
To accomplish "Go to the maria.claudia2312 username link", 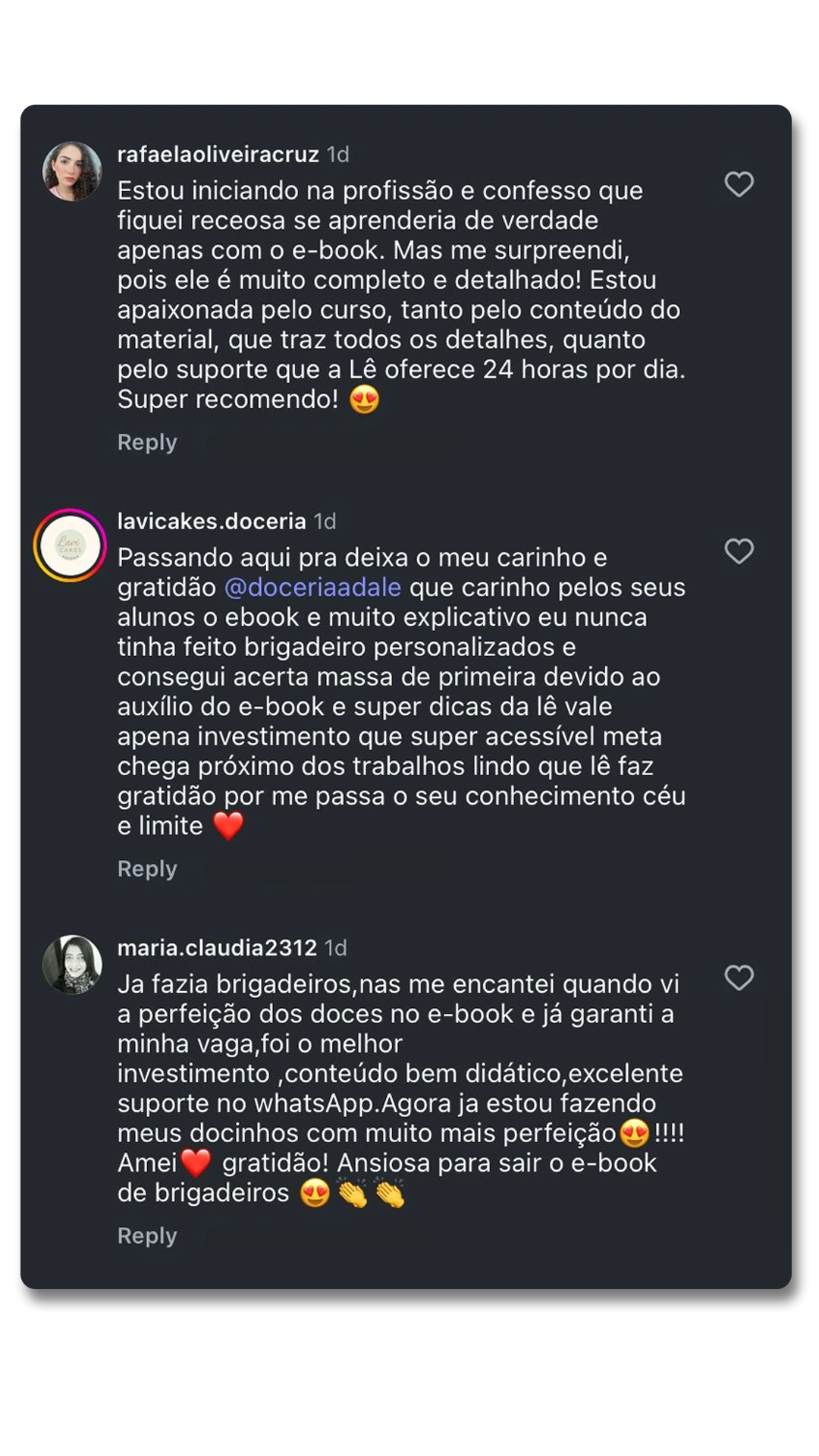I will [x=217, y=948].
